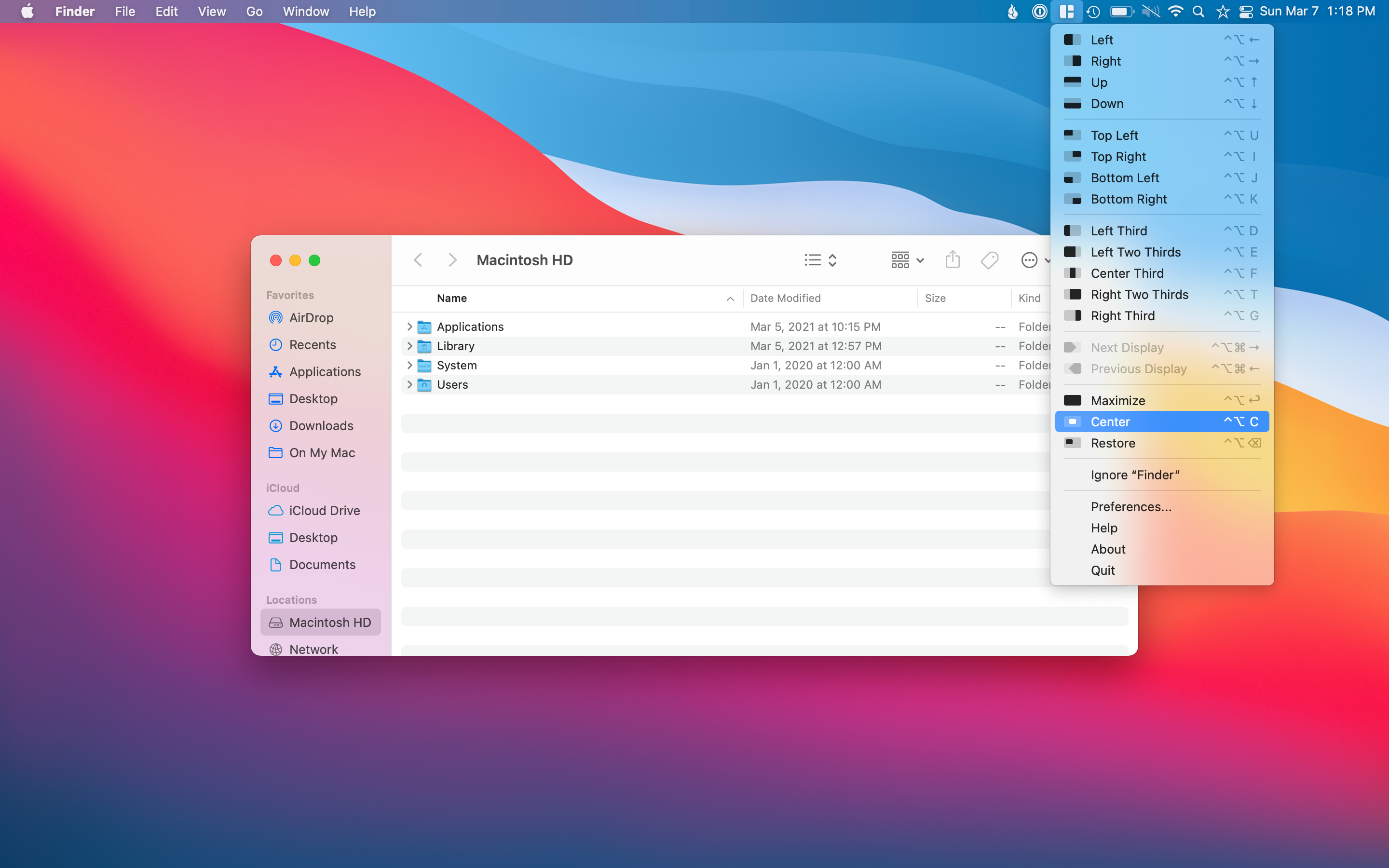Open the File menu in the menu bar

(x=124, y=12)
